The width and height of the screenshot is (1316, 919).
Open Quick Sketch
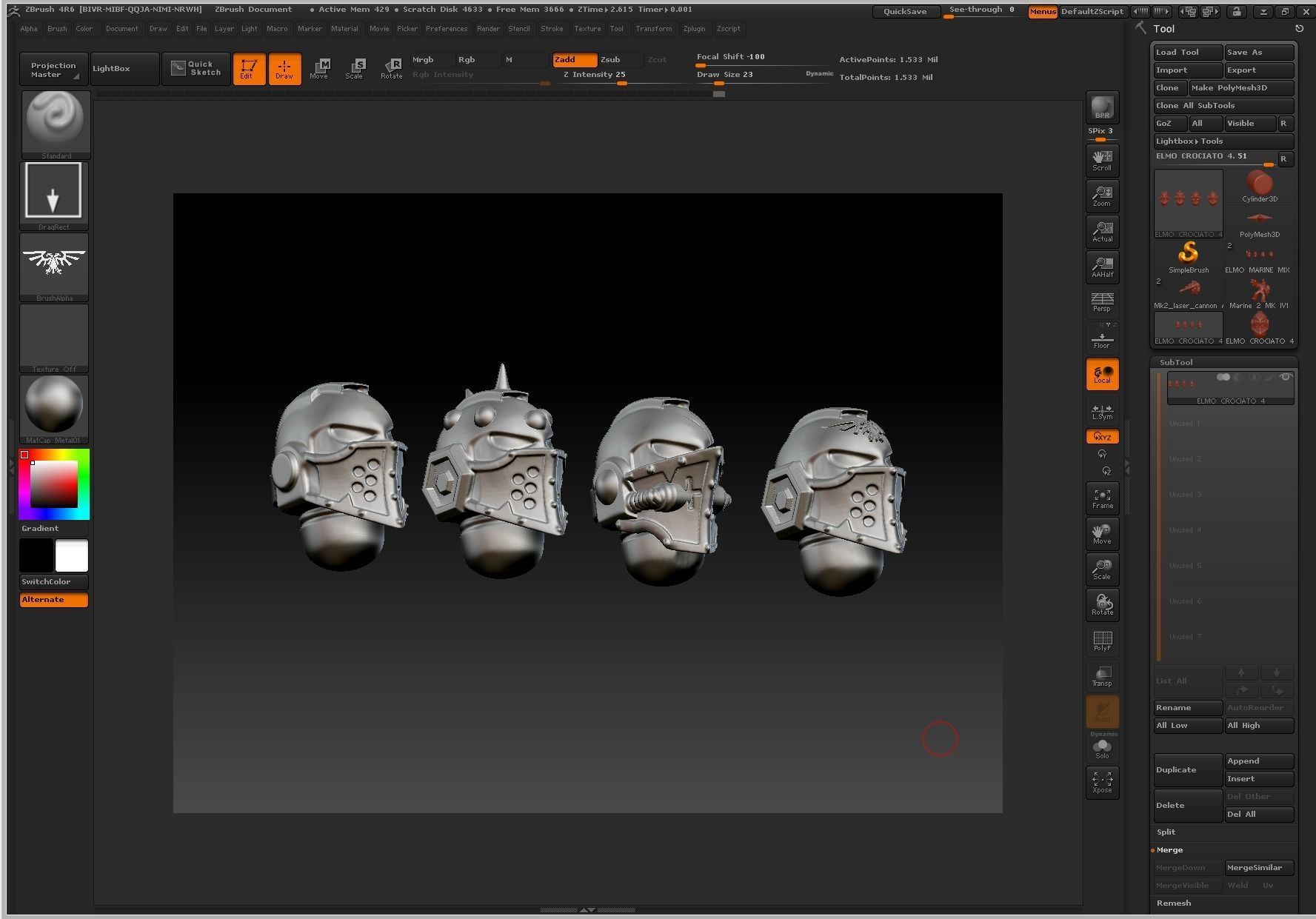coord(196,69)
